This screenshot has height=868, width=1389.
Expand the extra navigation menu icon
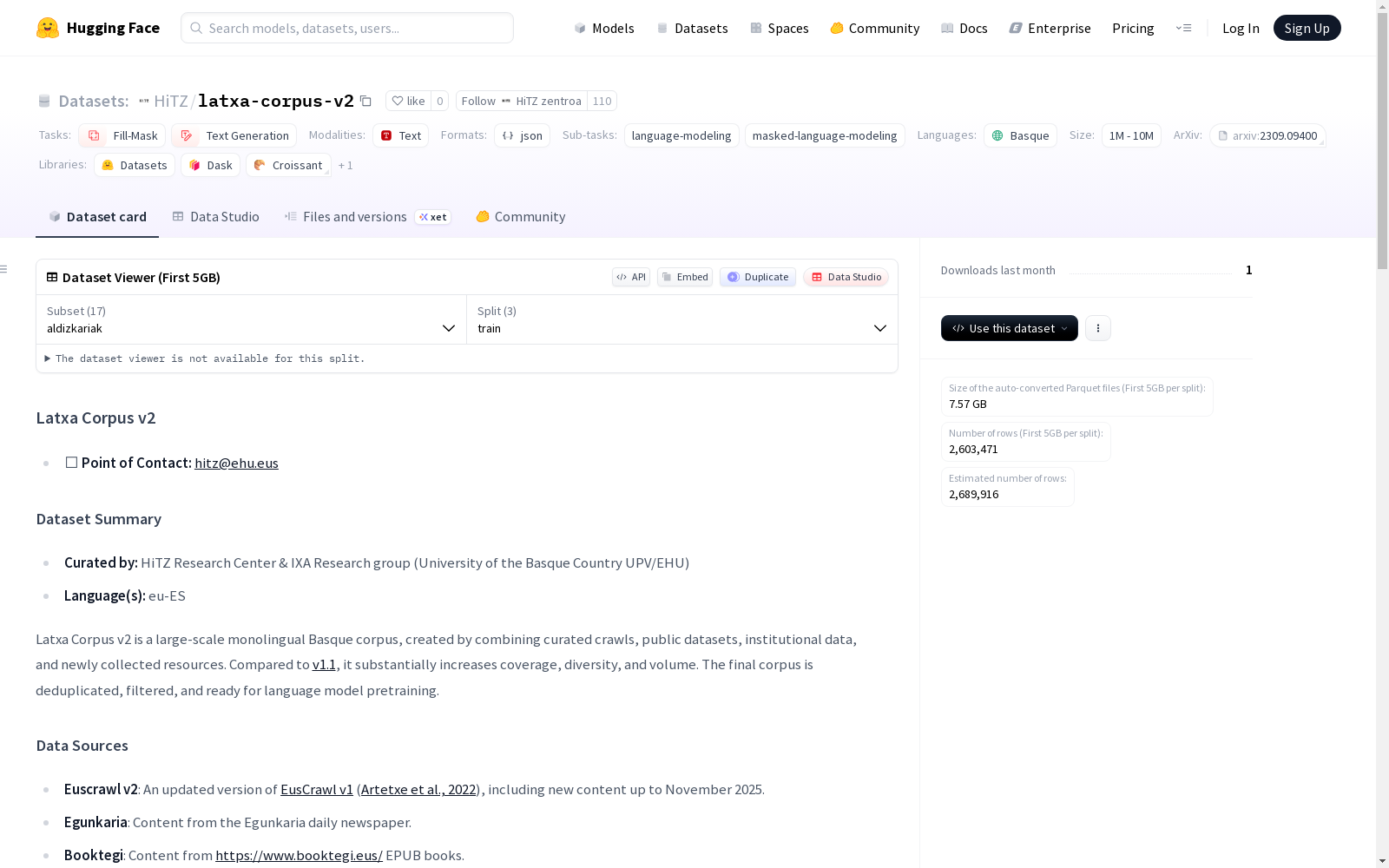(1183, 28)
